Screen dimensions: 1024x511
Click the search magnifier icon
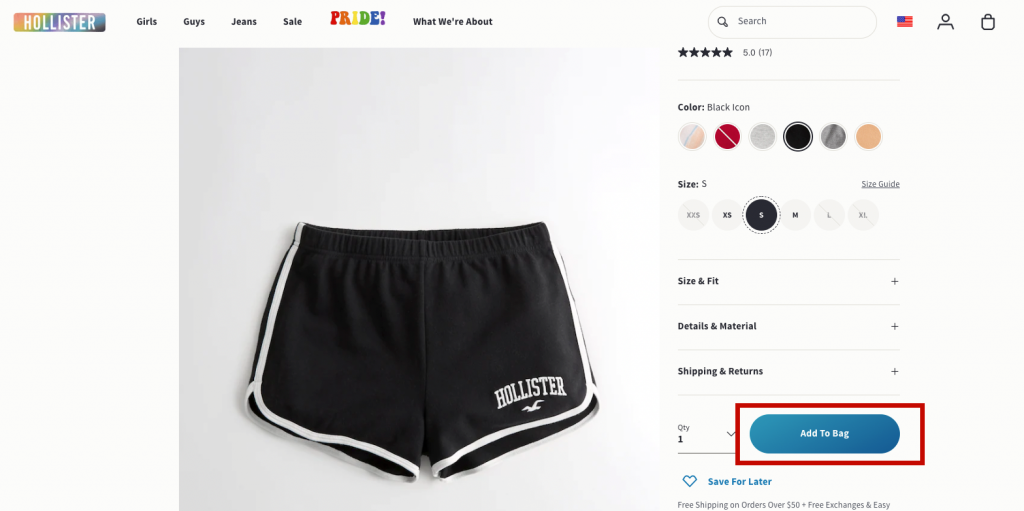click(x=723, y=22)
